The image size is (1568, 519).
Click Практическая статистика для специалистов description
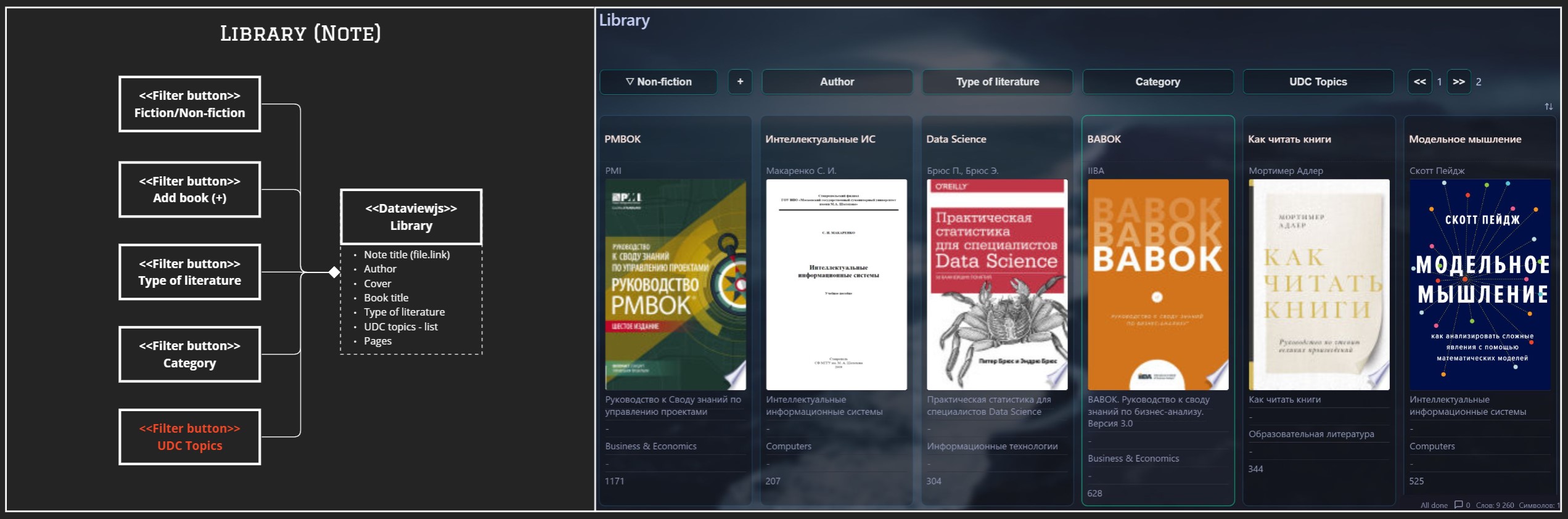click(x=989, y=406)
